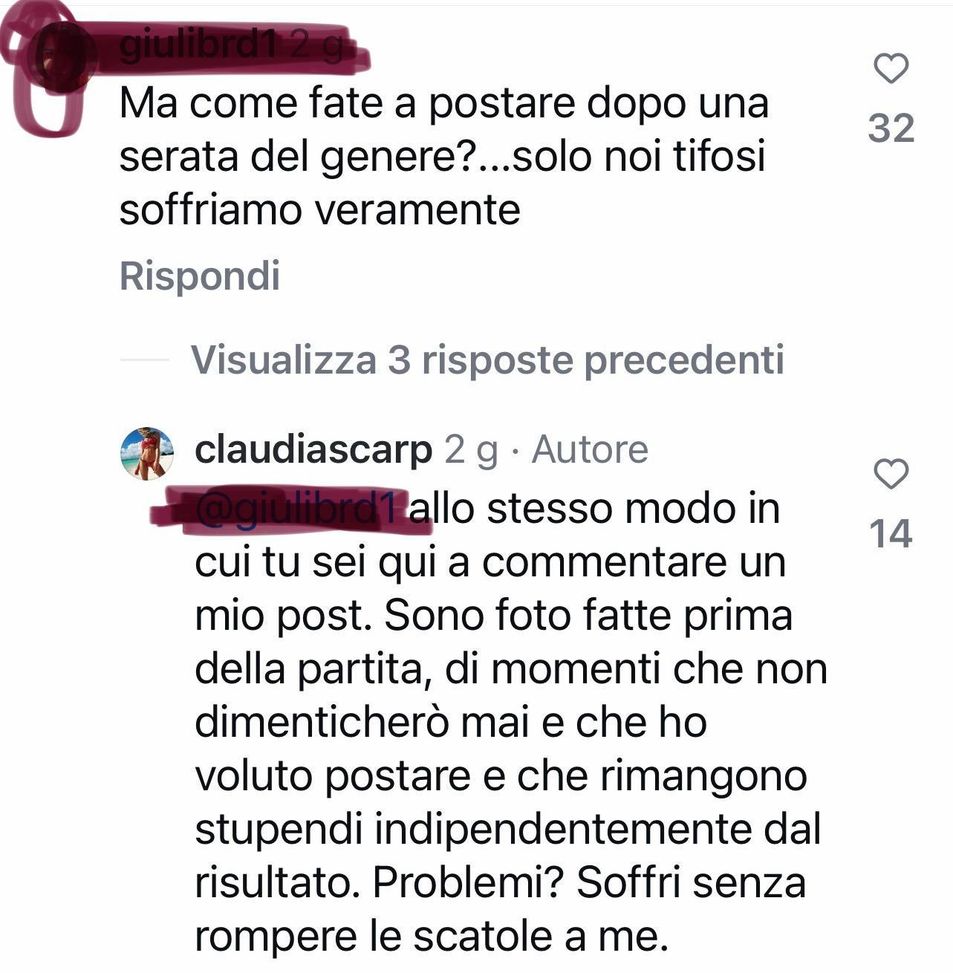Image resolution: width=953 pixels, height=973 pixels.
Task: Like giulibrd1's comment with the heart
Action: pyautogui.click(x=891, y=69)
